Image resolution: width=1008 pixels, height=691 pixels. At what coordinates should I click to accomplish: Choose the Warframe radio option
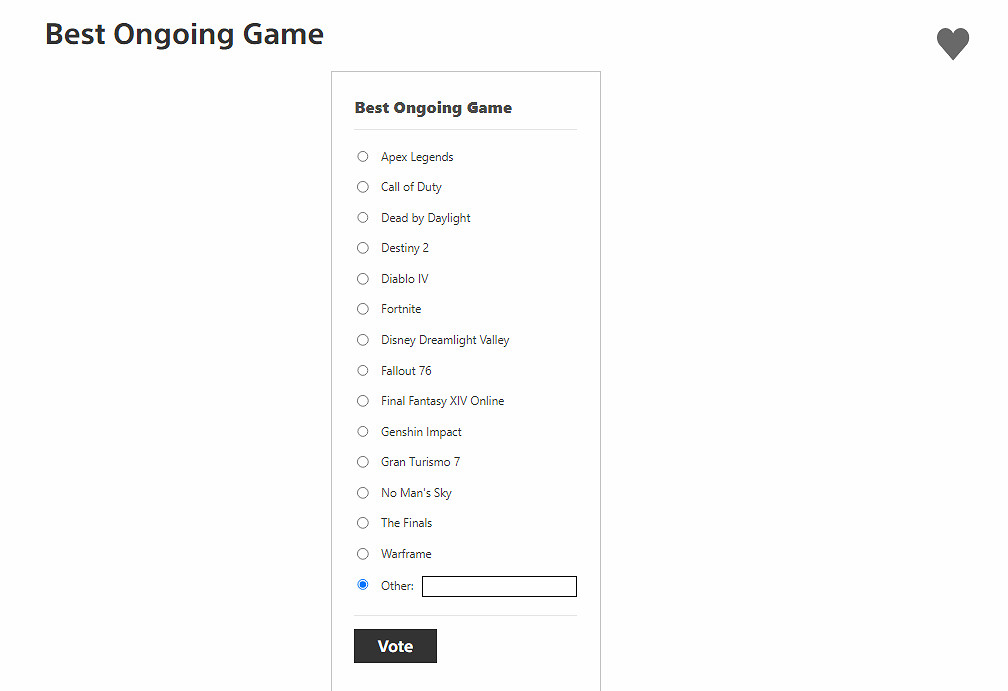click(x=363, y=553)
